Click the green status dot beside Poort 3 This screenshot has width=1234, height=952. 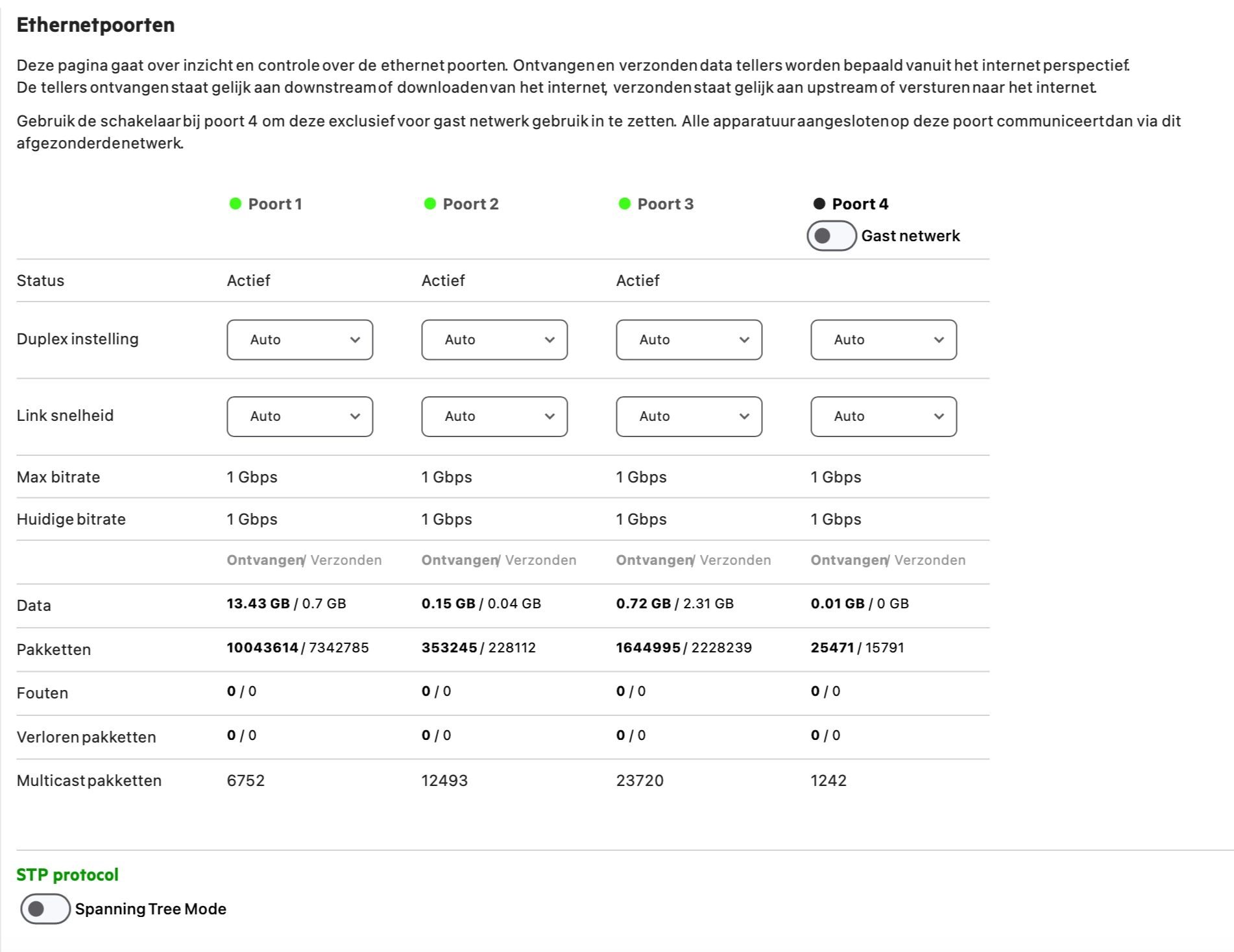pos(624,204)
